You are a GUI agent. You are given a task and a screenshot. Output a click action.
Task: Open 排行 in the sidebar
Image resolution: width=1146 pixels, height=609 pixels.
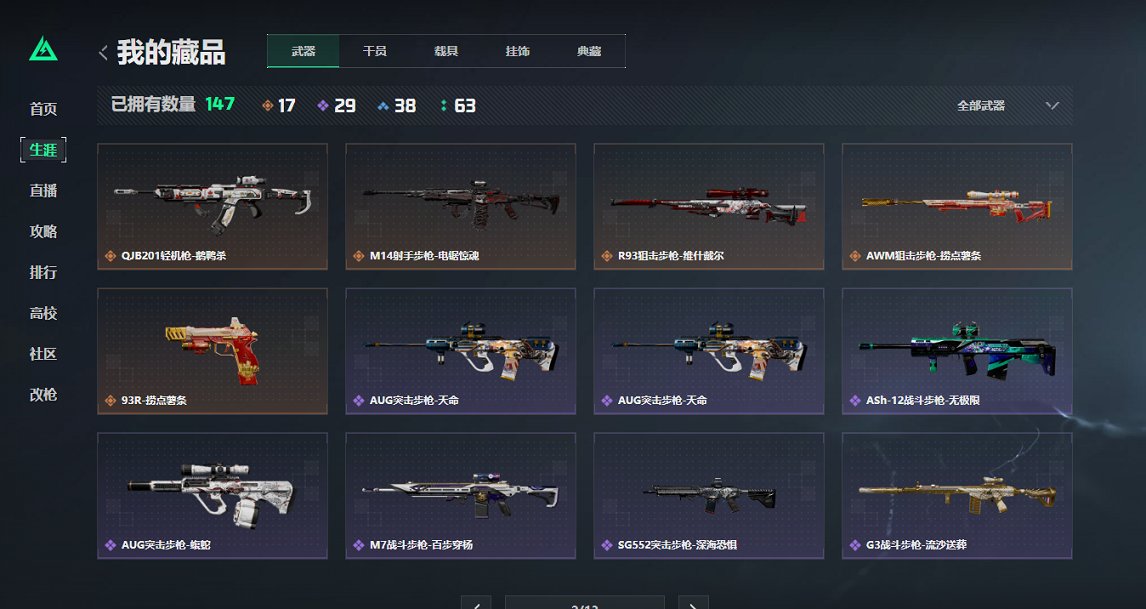pyautogui.click(x=43, y=272)
